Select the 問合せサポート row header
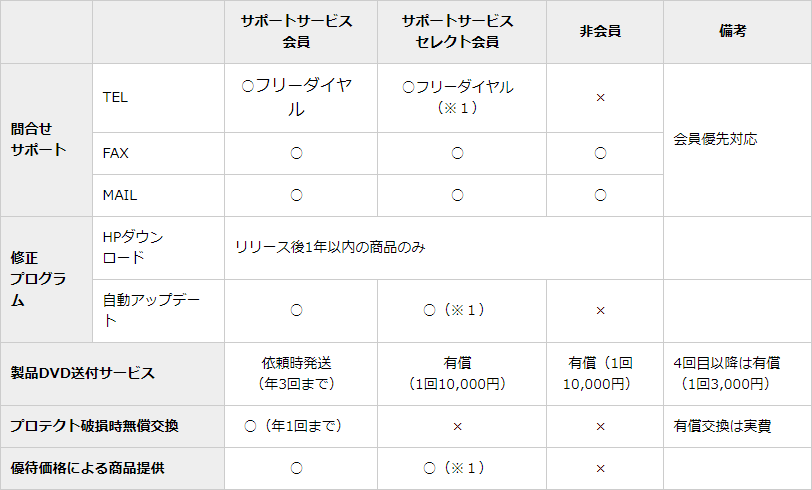 (x=38, y=139)
